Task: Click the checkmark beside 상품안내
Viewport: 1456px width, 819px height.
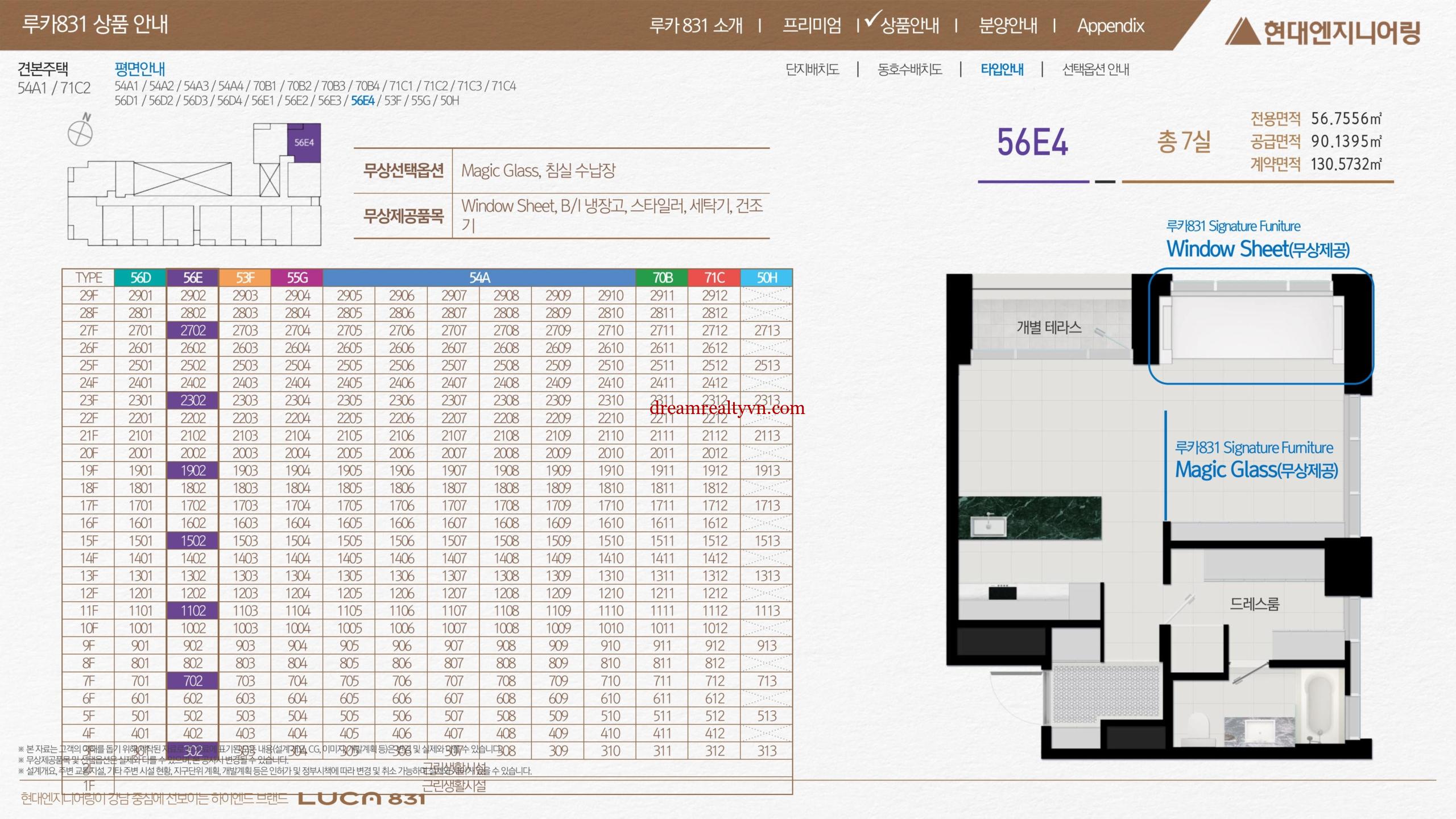Action: pyautogui.click(x=872, y=20)
